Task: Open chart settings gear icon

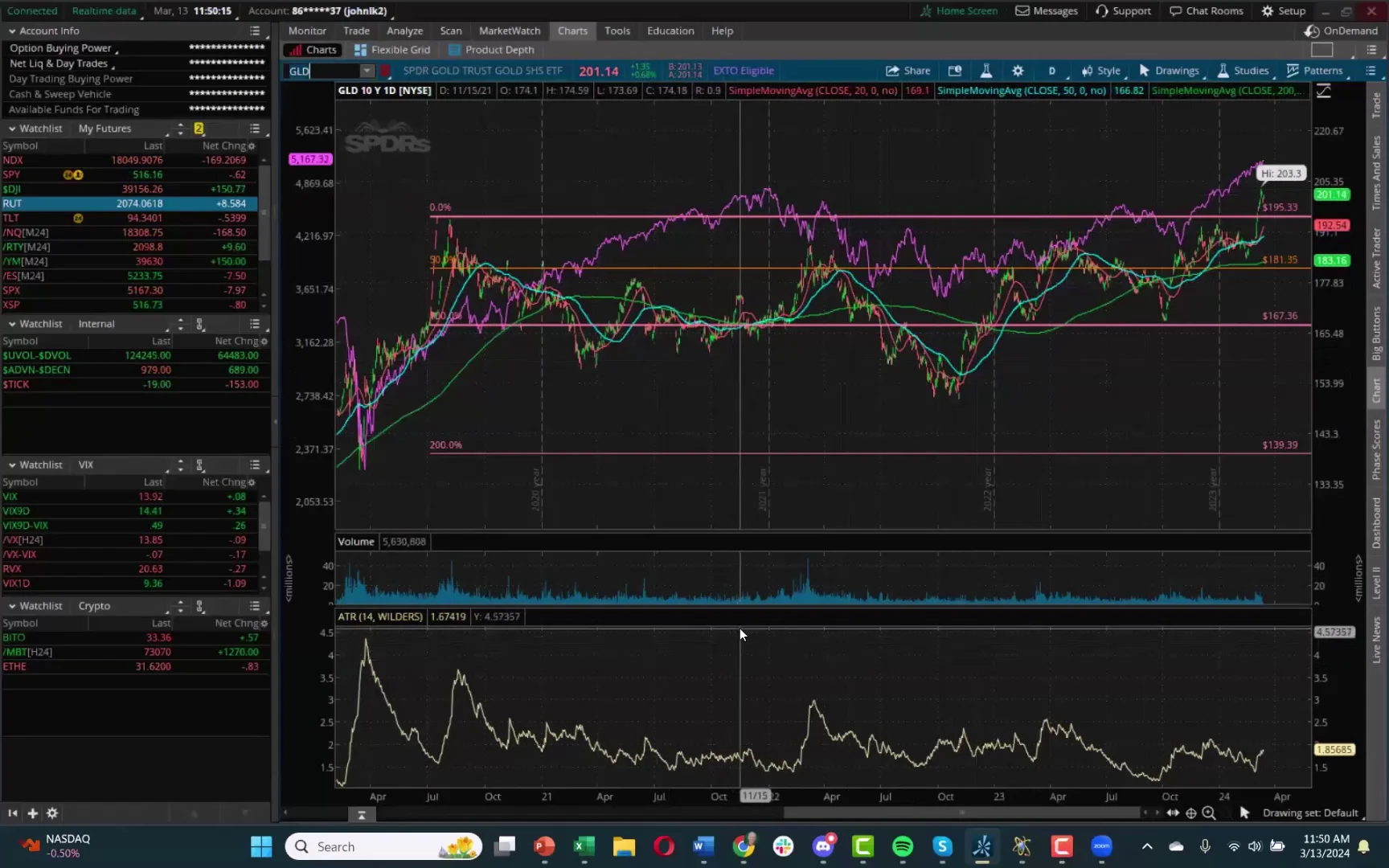Action: (x=1018, y=71)
